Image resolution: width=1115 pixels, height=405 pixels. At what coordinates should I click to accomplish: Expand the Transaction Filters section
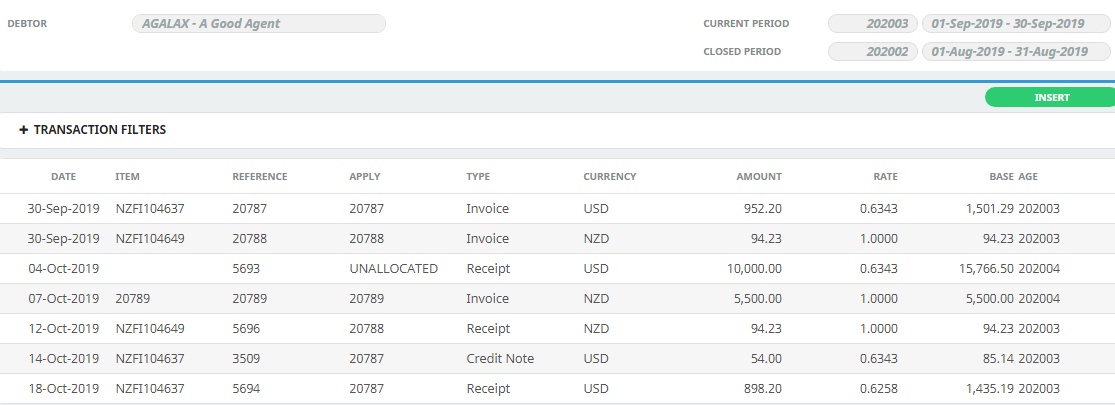[x=92, y=130]
